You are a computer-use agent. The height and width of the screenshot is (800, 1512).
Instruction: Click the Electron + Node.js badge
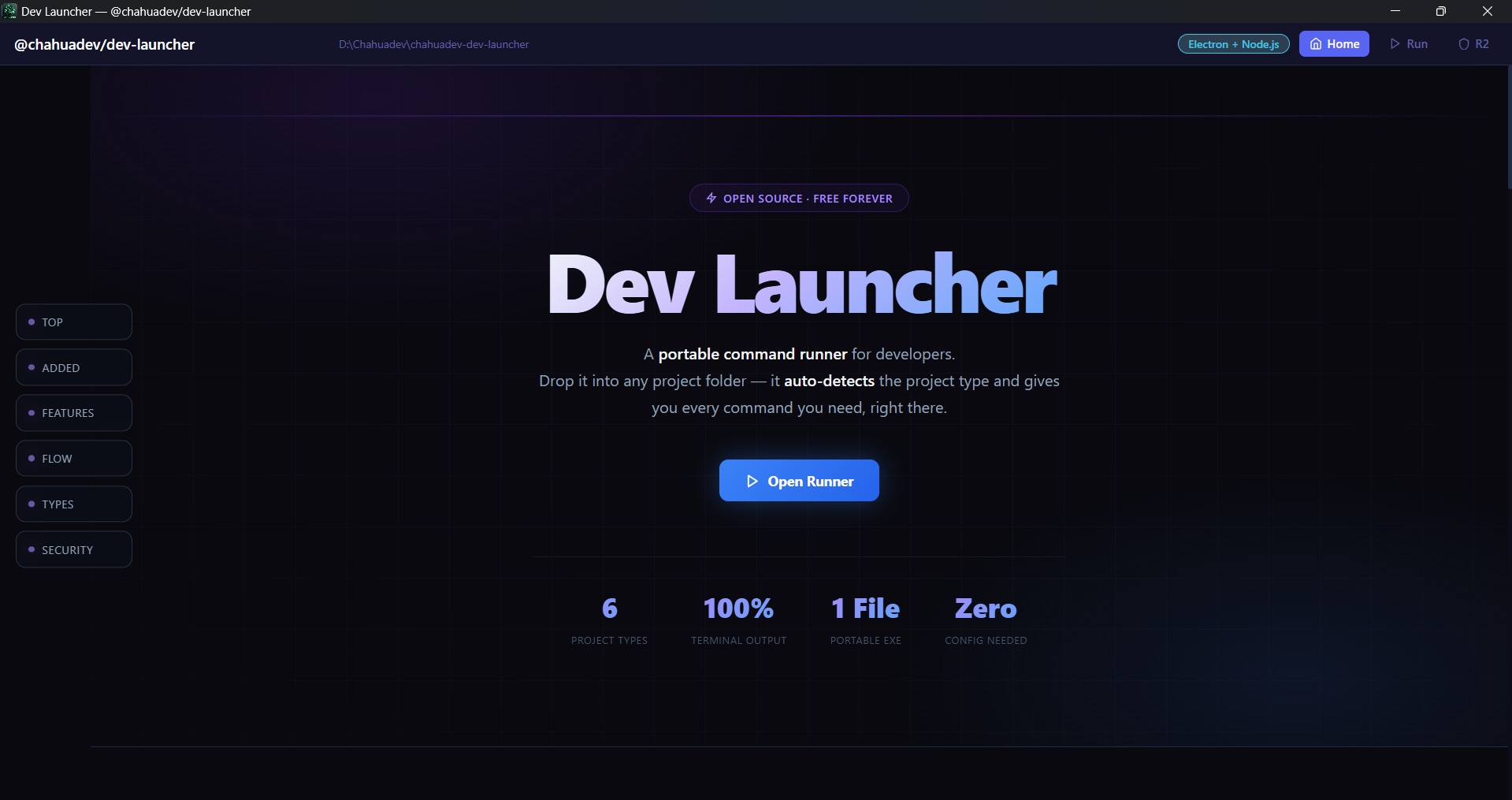[x=1233, y=43]
